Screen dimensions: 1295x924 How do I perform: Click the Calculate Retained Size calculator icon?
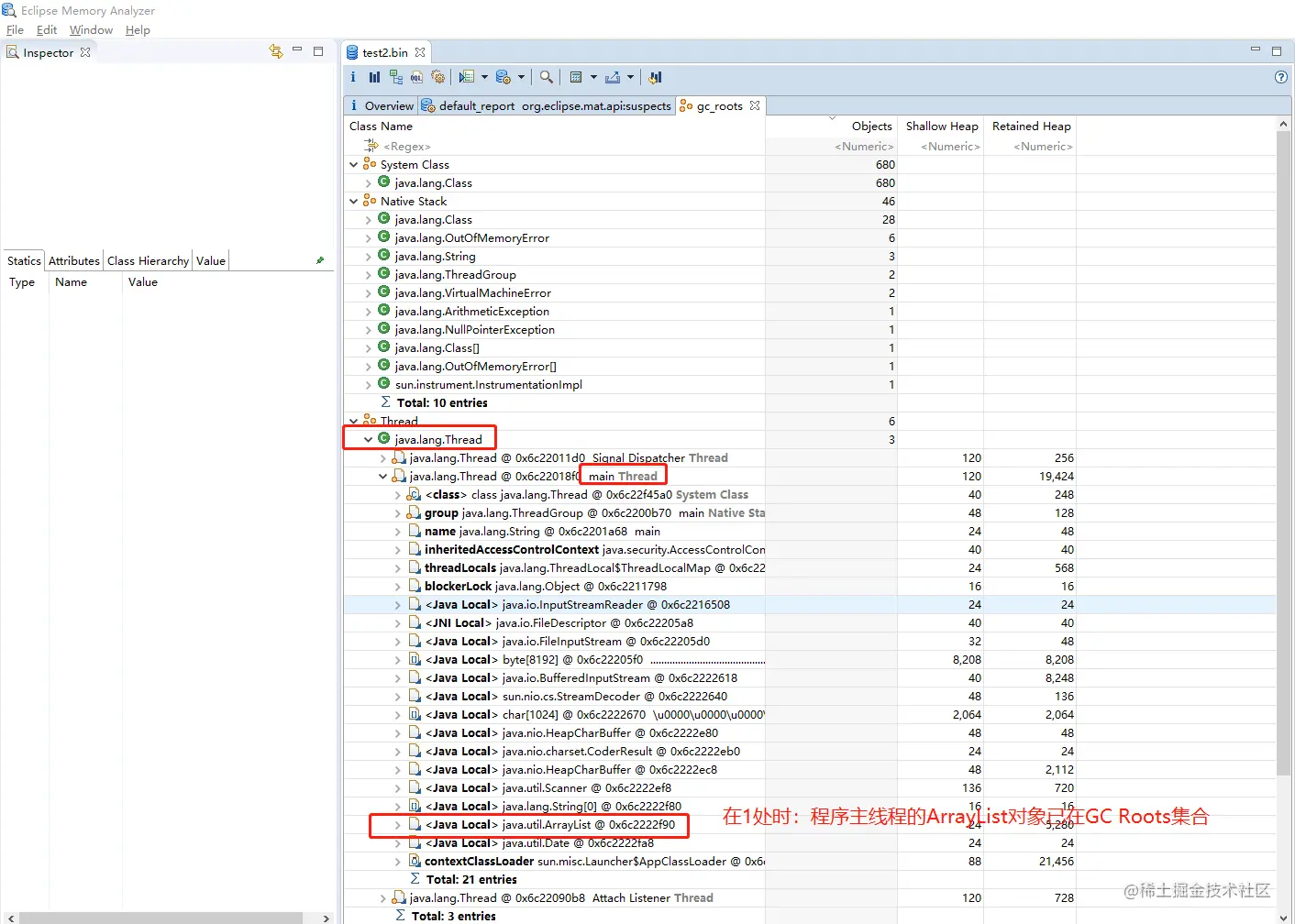click(576, 77)
